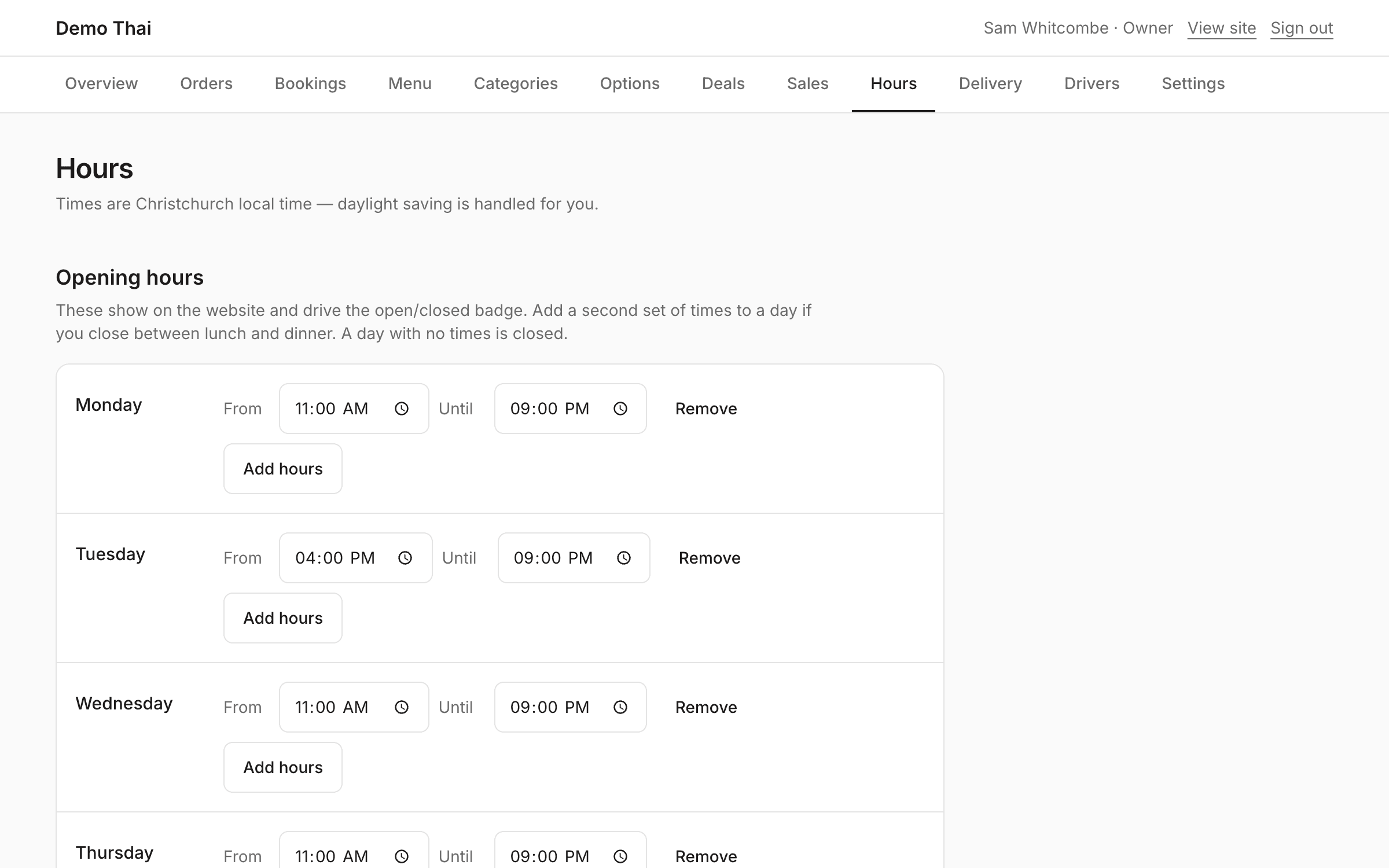1389x868 pixels.
Task: Edit Wednesday Until time 09:00 PM
Action: point(571,707)
